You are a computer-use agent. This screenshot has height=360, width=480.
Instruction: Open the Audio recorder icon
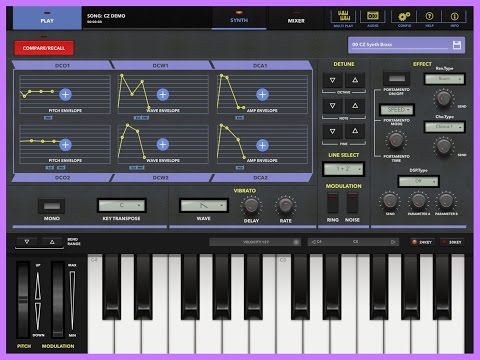372,16
